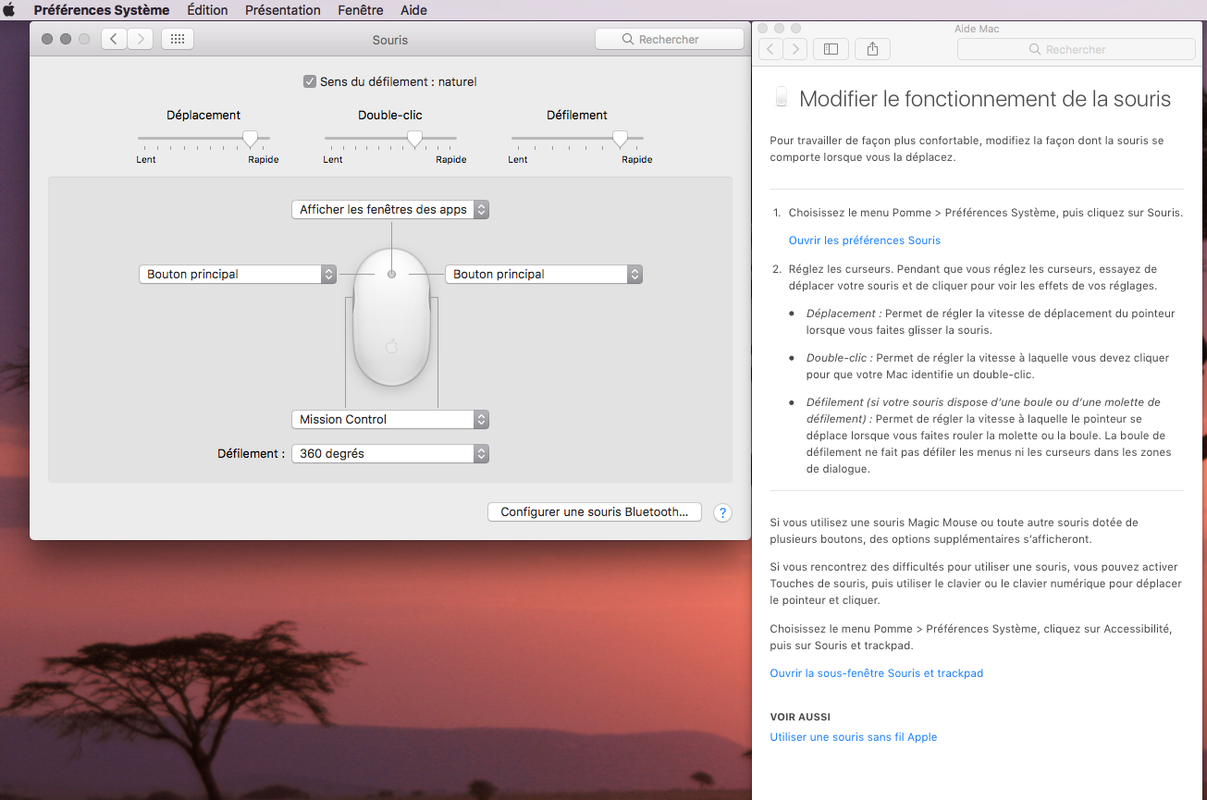Click the Modifier le fonctionnement de la souris heading
This screenshot has width=1207, height=800.
(985, 99)
